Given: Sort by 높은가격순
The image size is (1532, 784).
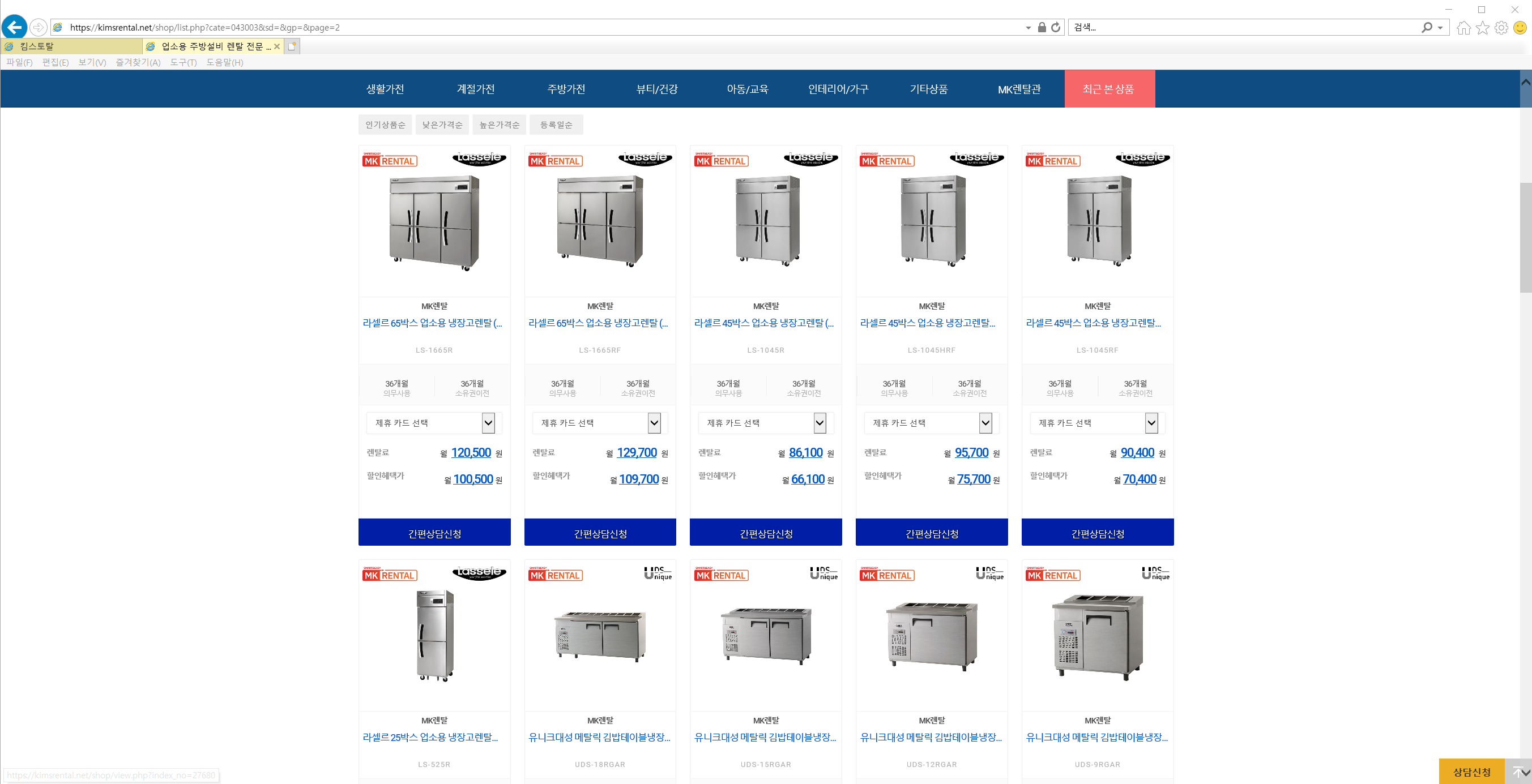Looking at the screenshot, I should point(499,125).
